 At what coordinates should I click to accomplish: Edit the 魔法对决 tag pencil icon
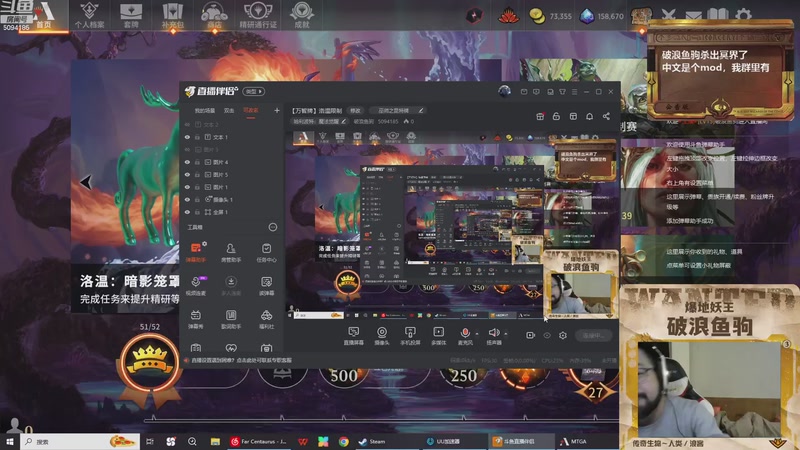pos(343,121)
